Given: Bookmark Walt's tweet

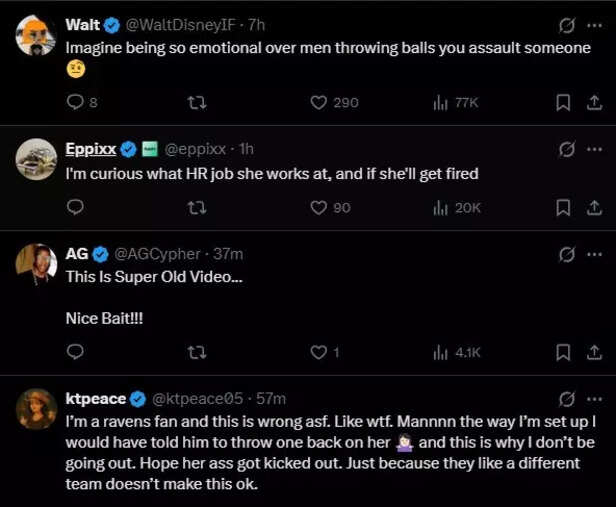Looking at the screenshot, I should pyautogui.click(x=563, y=102).
